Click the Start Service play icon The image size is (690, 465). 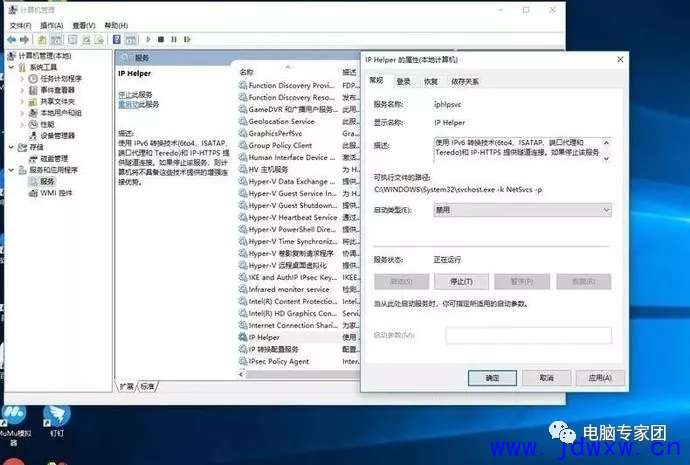pyautogui.click(x=148, y=40)
